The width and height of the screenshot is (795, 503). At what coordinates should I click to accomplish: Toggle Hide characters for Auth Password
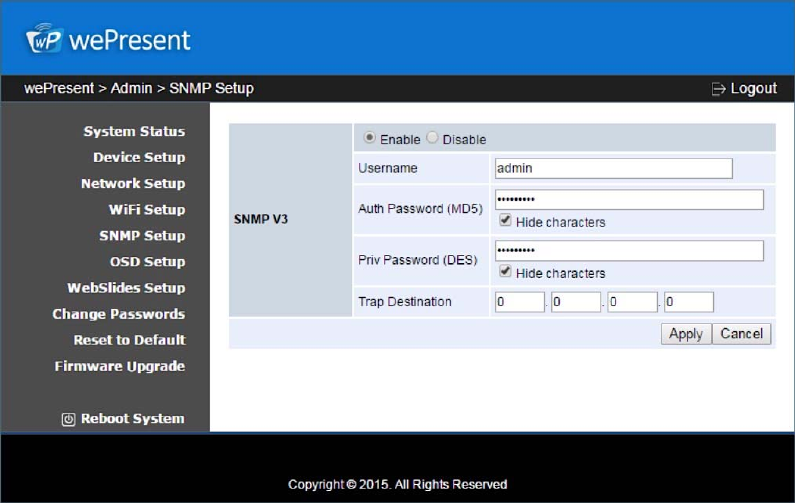[x=505, y=220]
